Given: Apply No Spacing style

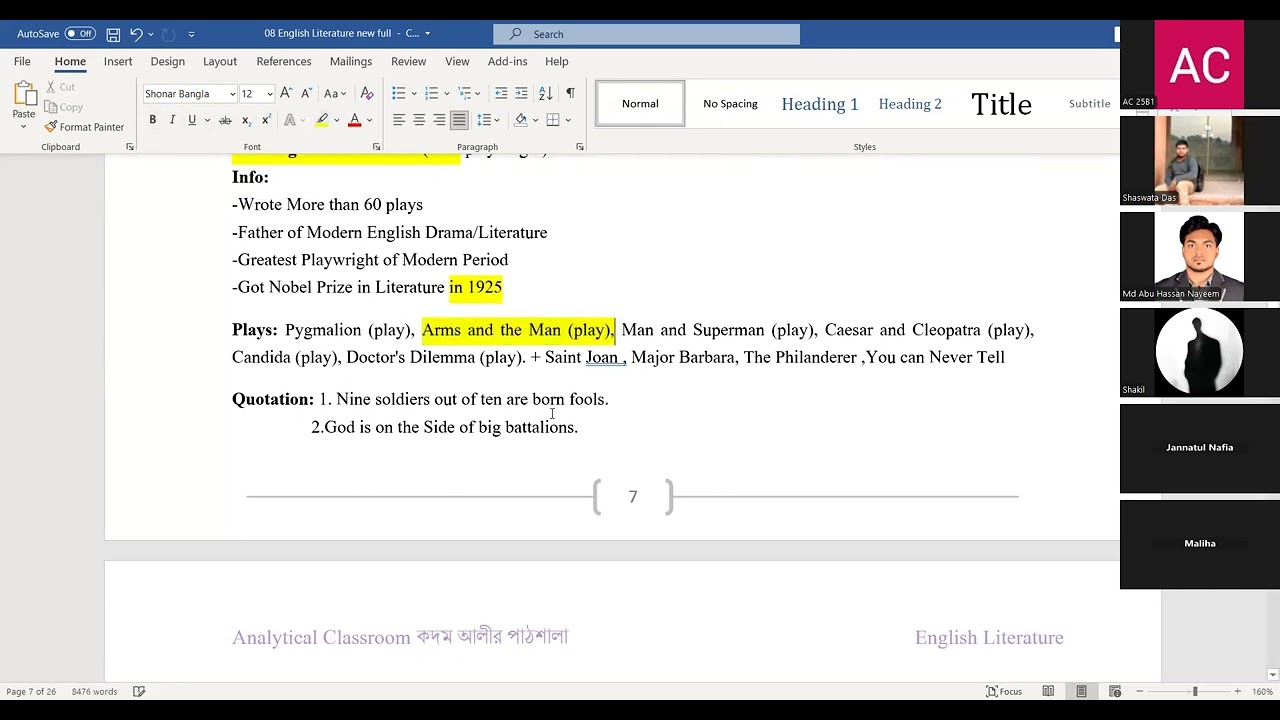Looking at the screenshot, I should click(x=730, y=103).
